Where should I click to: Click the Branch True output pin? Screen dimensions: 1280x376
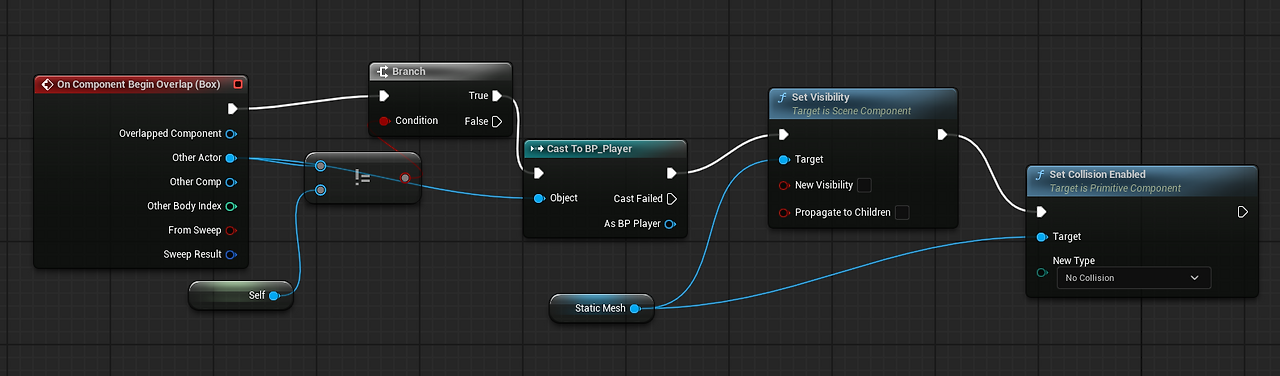coord(497,96)
